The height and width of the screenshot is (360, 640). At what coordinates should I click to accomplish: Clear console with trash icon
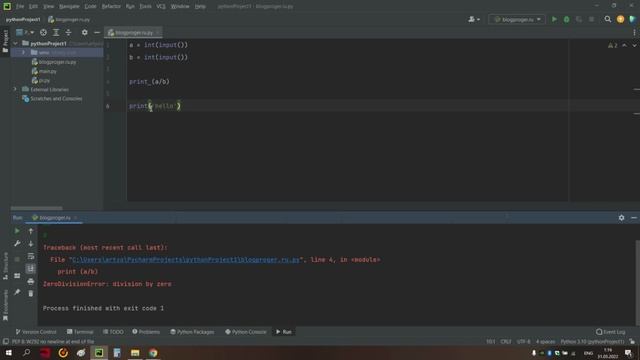click(31, 293)
